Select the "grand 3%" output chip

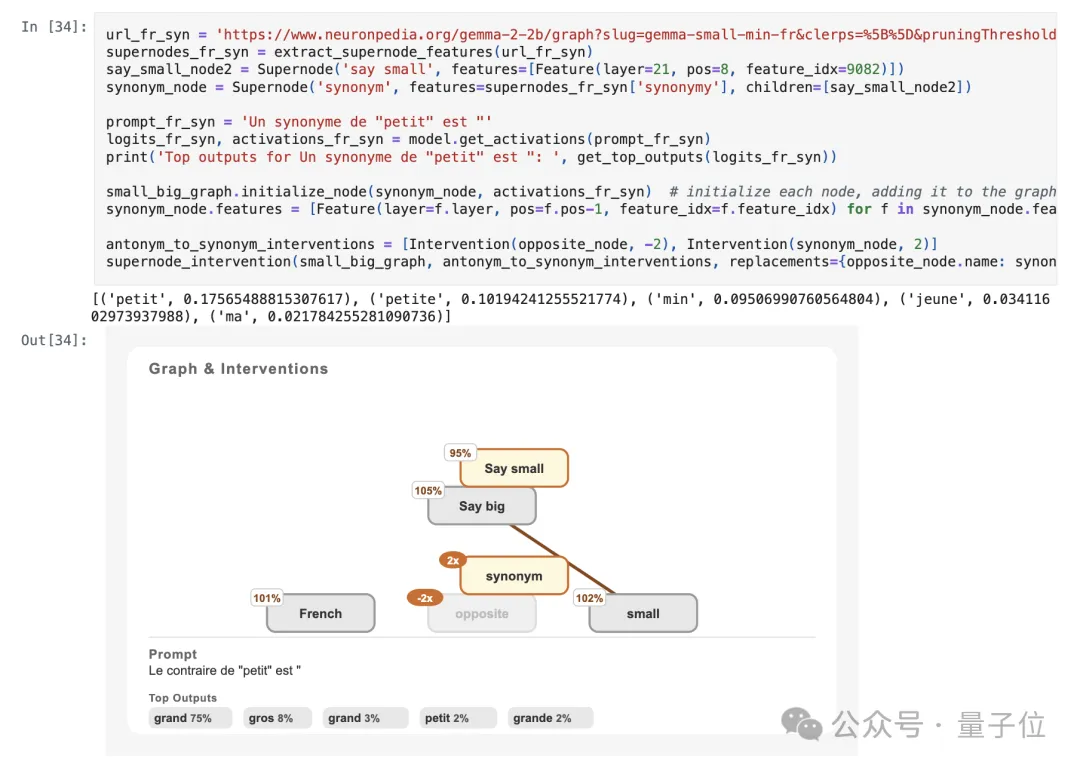(365, 718)
